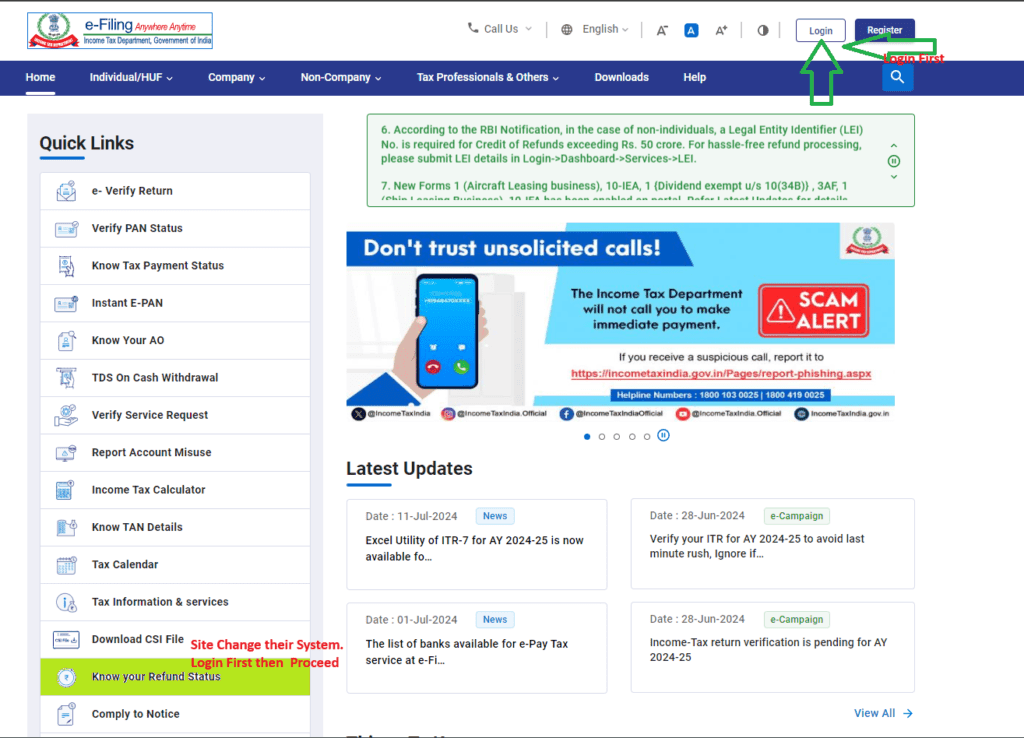
Task: Pause the banner carousel autoplay
Action: [x=663, y=436]
